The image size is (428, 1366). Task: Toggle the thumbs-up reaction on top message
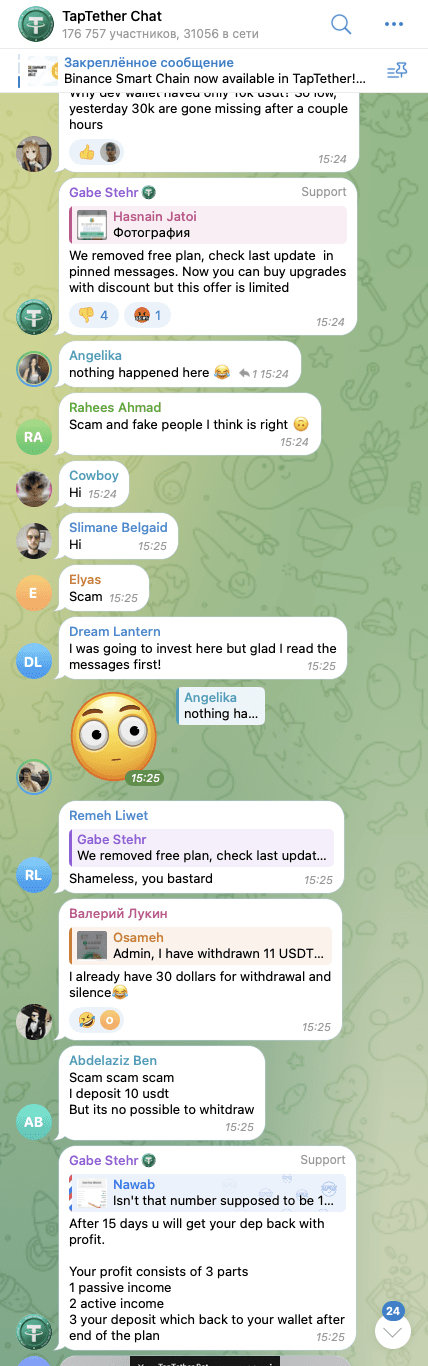(x=95, y=152)
